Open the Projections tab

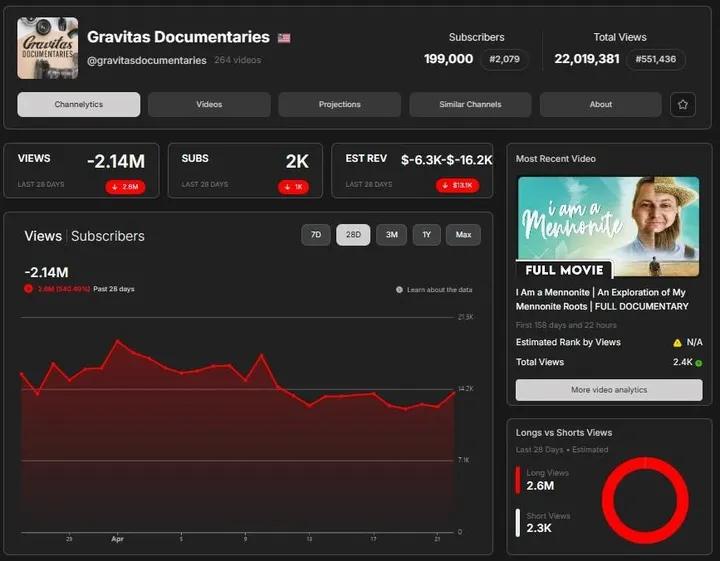pyautogui.click(x=339, y=105)
